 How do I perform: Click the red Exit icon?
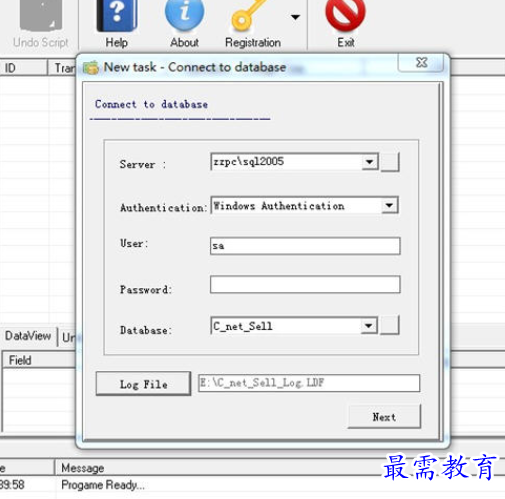tap(345, 15)
